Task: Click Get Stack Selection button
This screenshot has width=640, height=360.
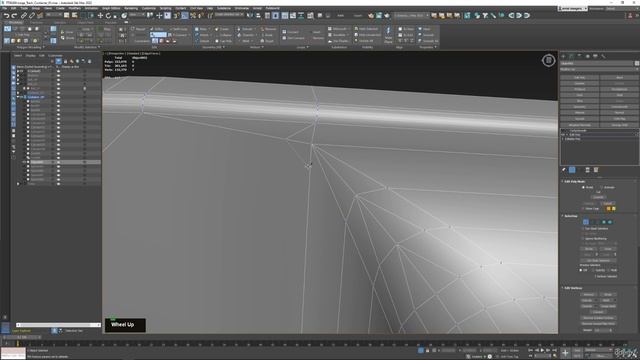Action: [x=598, y=260]
